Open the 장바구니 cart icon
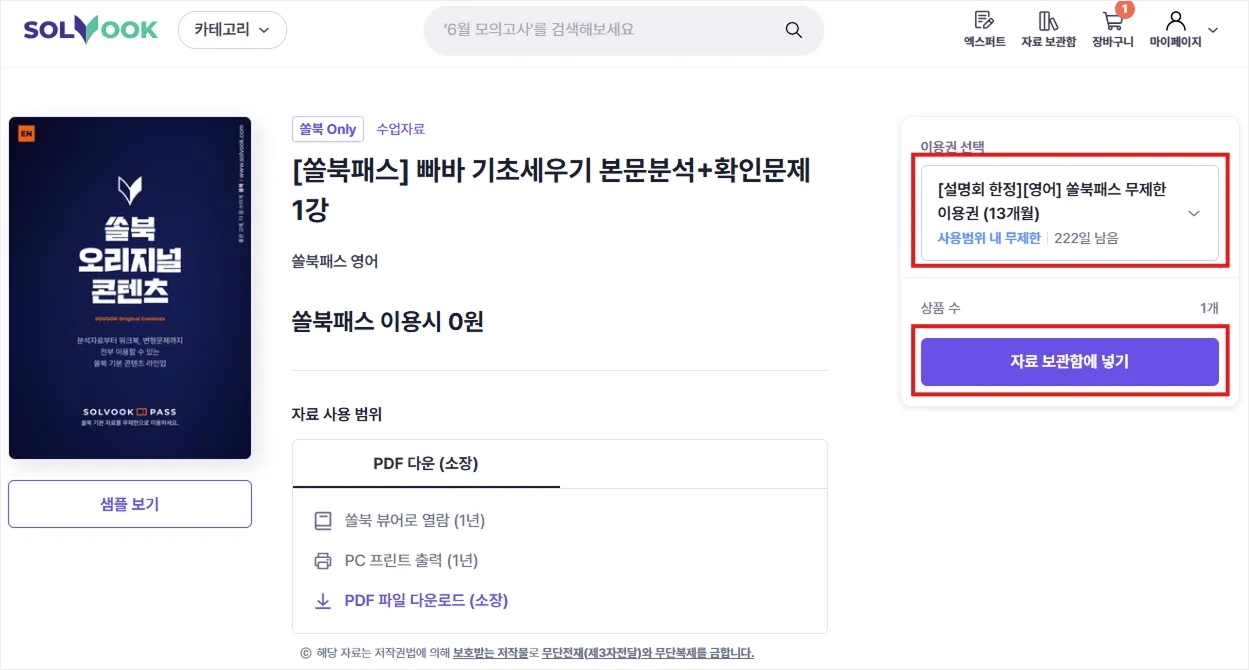Screen dimensions: 1249x670 1112,20
